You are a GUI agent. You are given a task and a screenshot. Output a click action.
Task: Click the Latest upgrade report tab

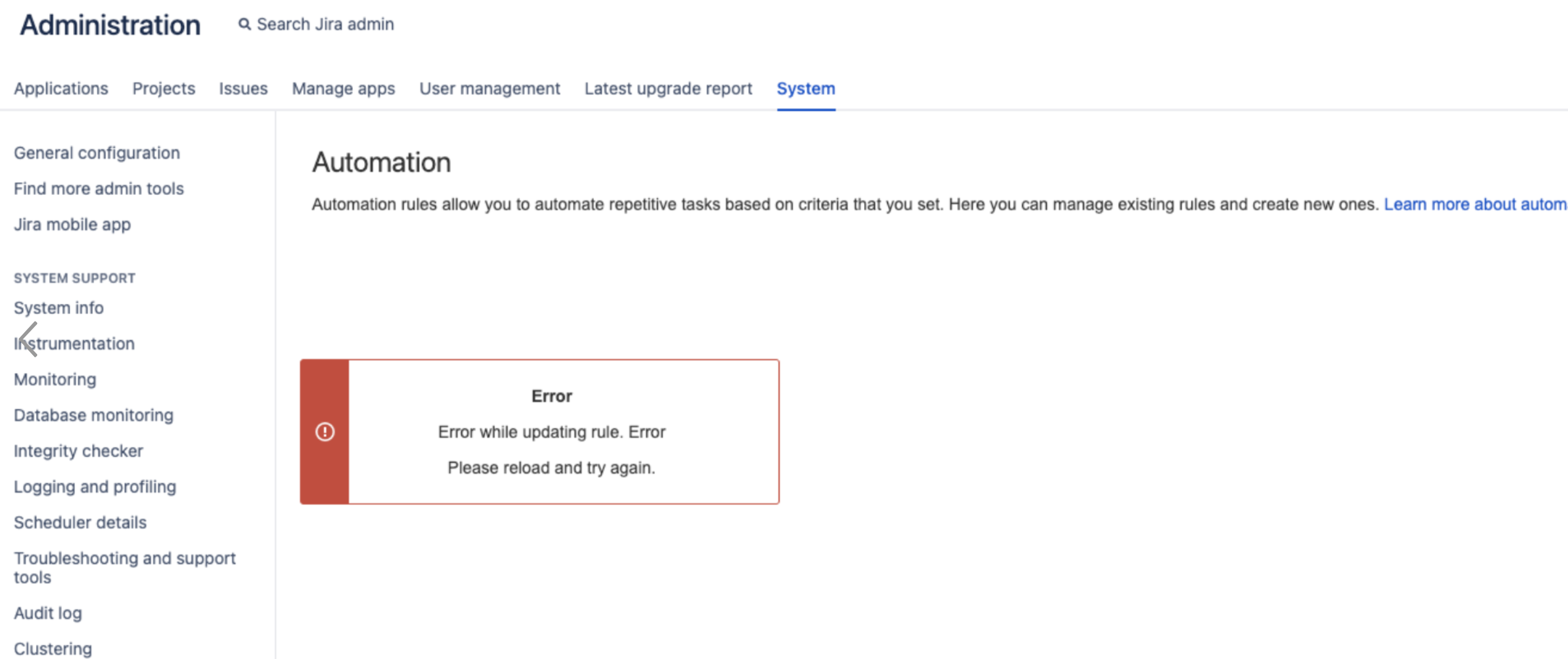(668, 88)
